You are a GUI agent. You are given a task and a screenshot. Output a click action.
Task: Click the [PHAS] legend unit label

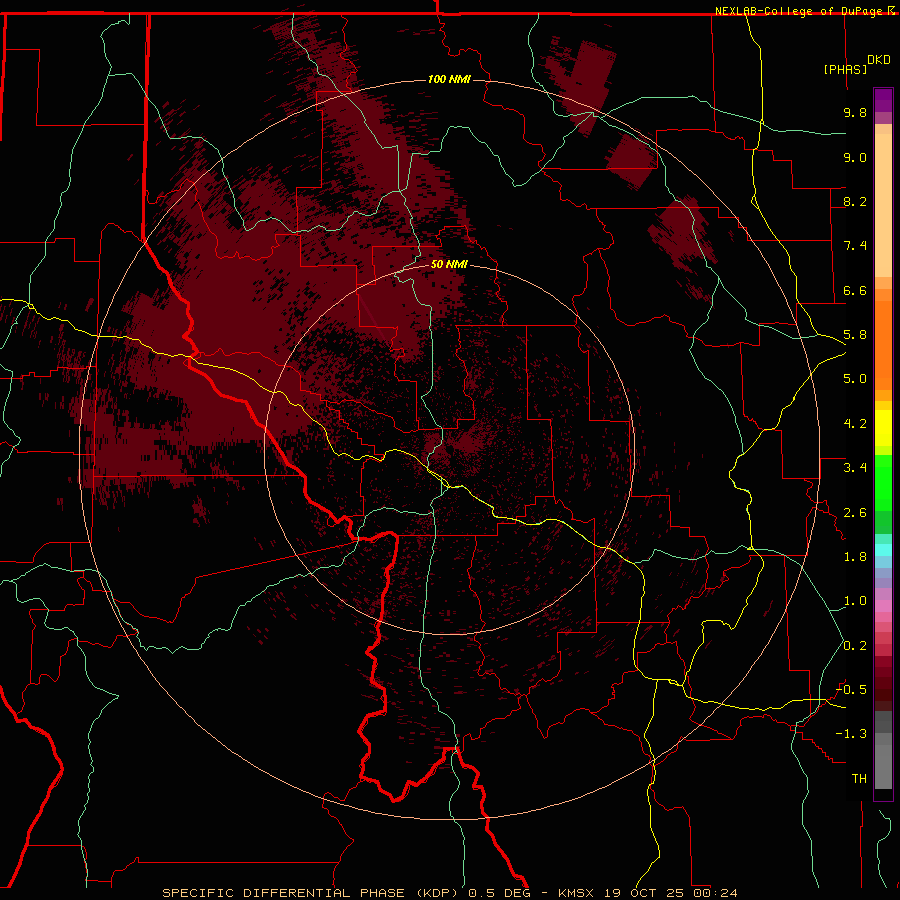coord(845,69)
